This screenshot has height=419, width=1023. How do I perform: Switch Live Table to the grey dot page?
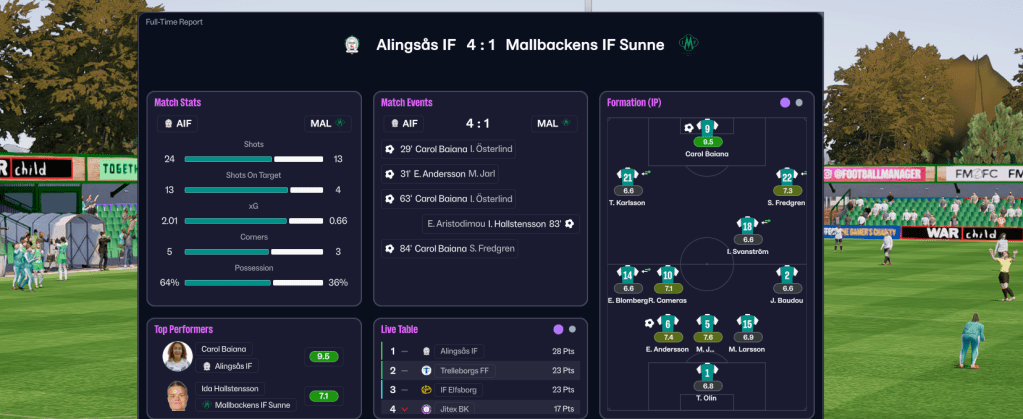573,329
